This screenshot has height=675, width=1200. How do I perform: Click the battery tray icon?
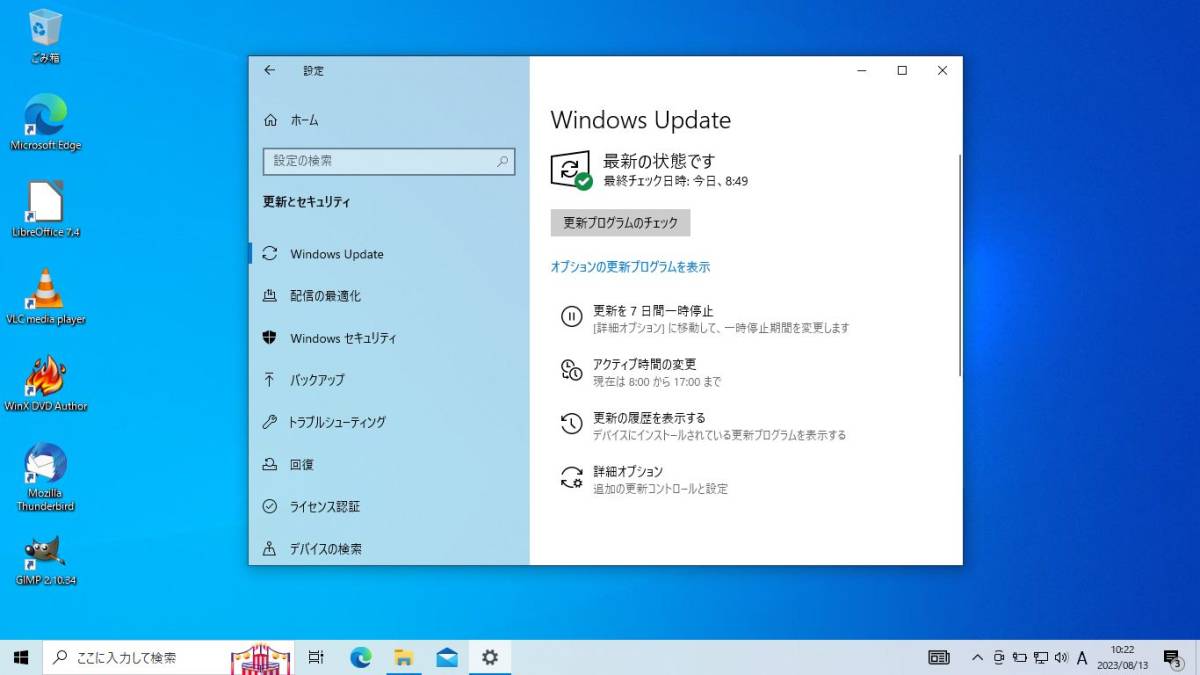(x=1019, y=657)
